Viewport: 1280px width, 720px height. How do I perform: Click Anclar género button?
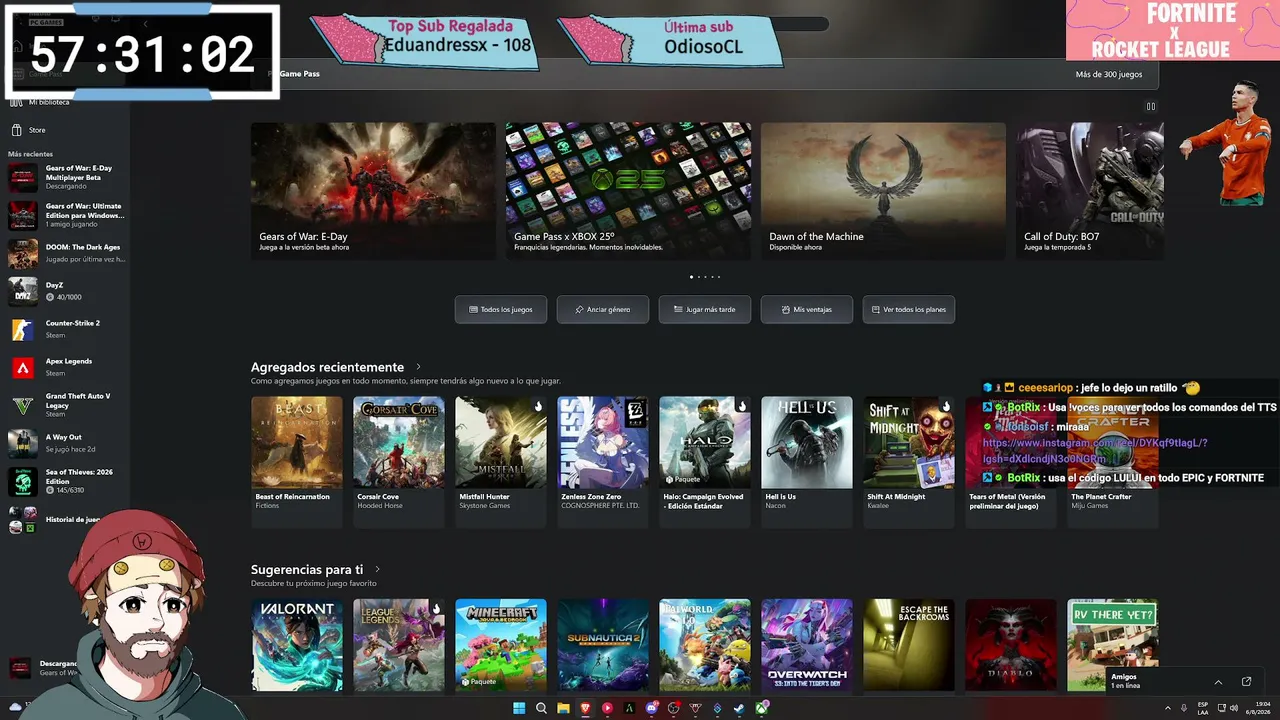pyautogui.click(x=603, y=310)
